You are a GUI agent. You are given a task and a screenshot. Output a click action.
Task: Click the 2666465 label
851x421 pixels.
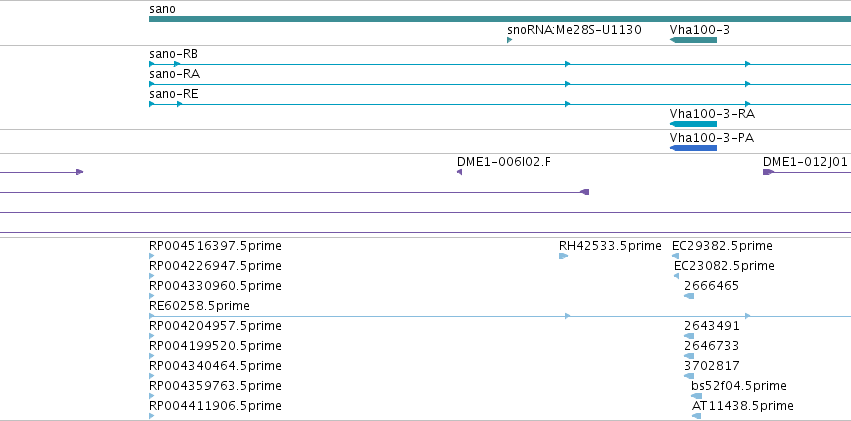[x=712, y=286]
